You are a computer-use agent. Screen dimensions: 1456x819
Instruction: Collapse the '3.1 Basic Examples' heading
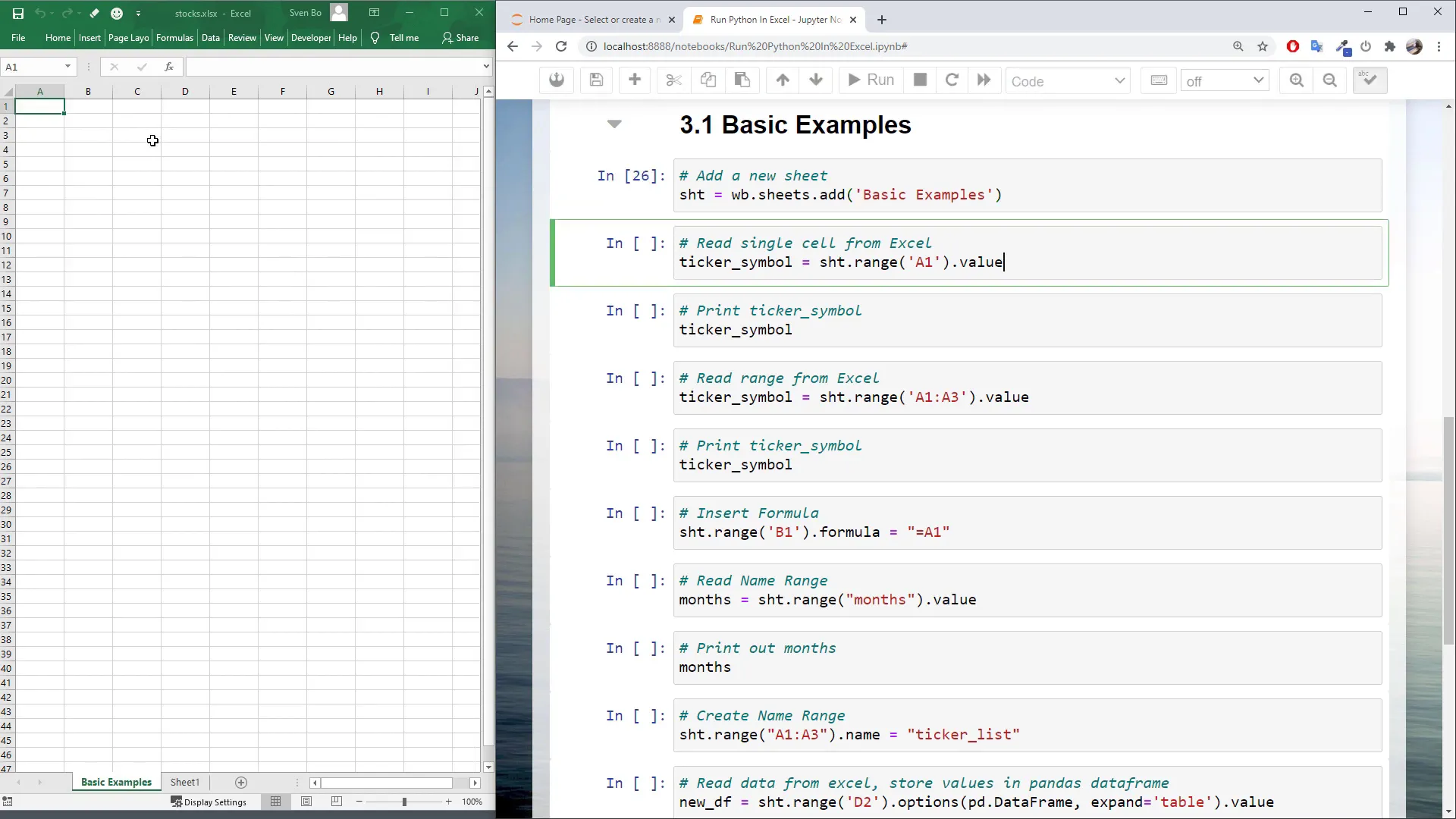click(614, 124)
